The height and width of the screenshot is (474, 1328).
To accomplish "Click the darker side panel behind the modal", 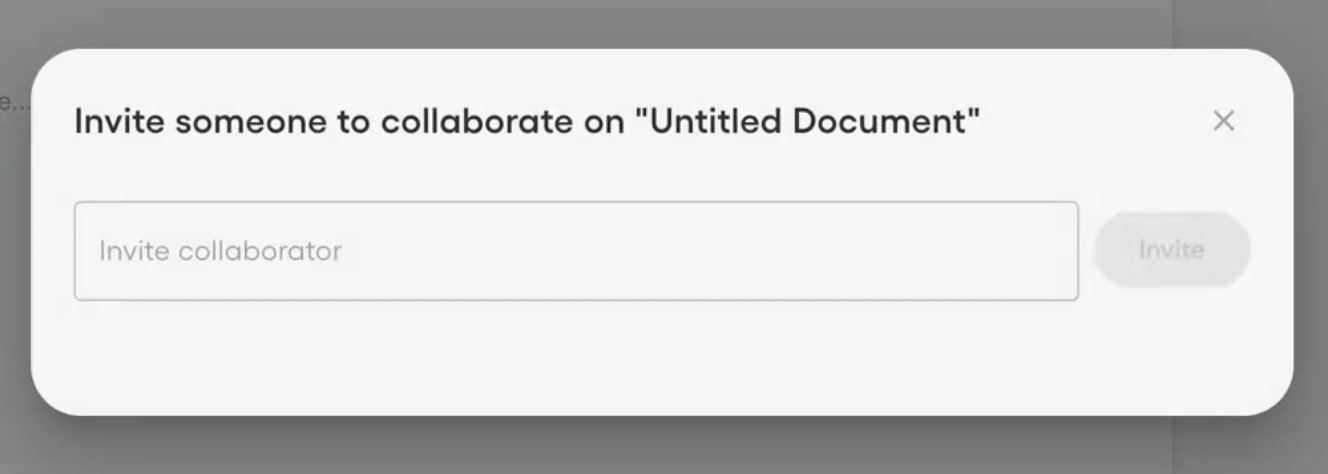I will 1250,24.
